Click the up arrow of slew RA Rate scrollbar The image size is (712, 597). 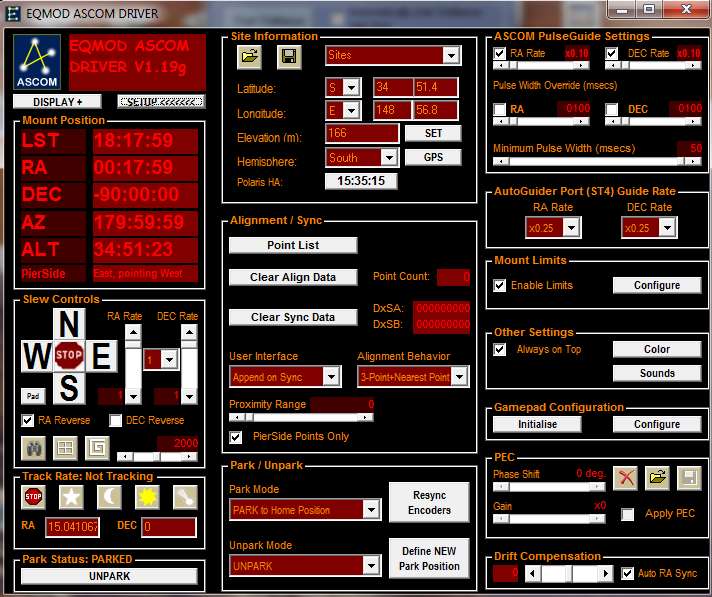point(133,332)
